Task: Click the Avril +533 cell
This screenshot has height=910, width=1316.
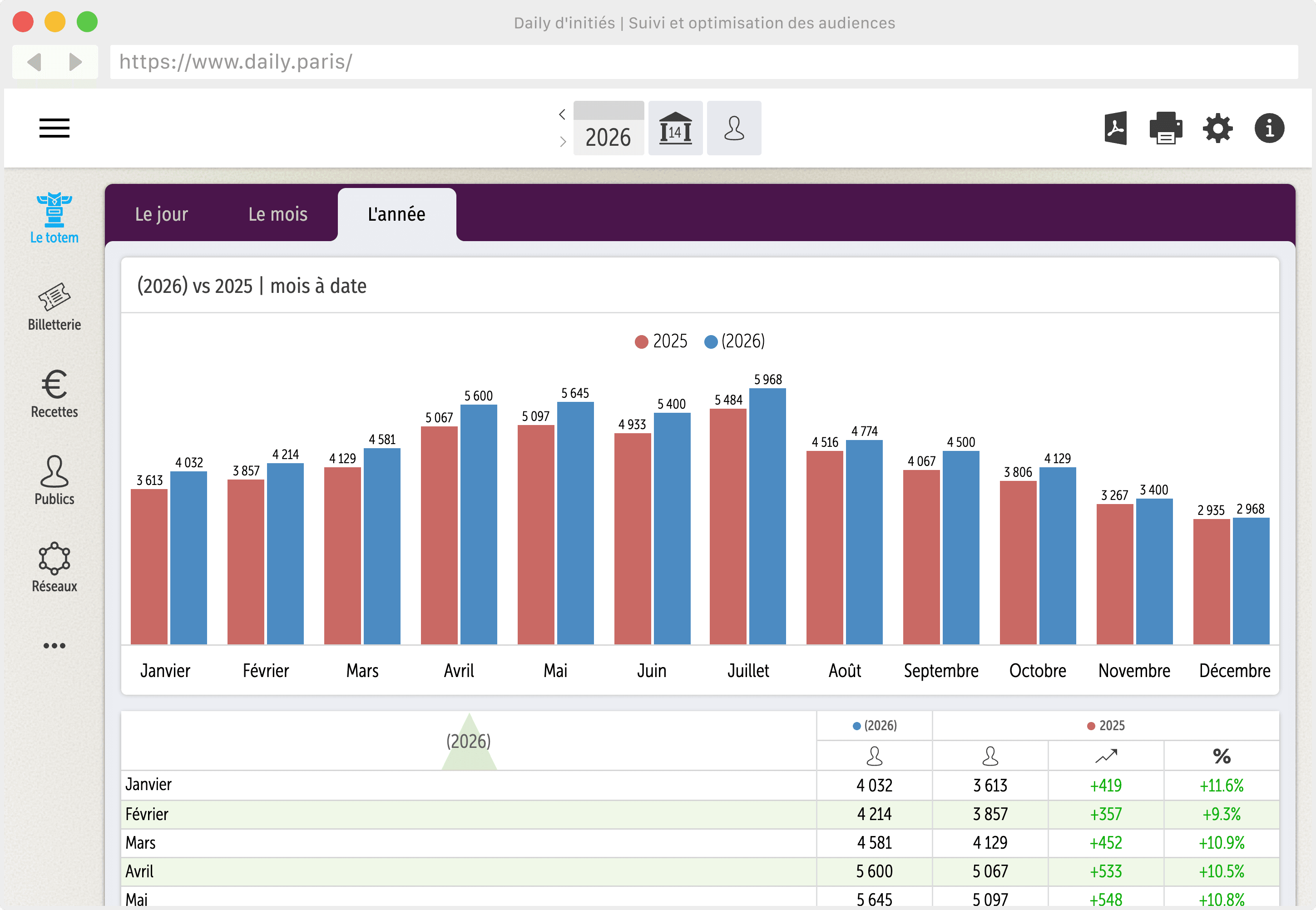Action: (x=1106, y=872)
